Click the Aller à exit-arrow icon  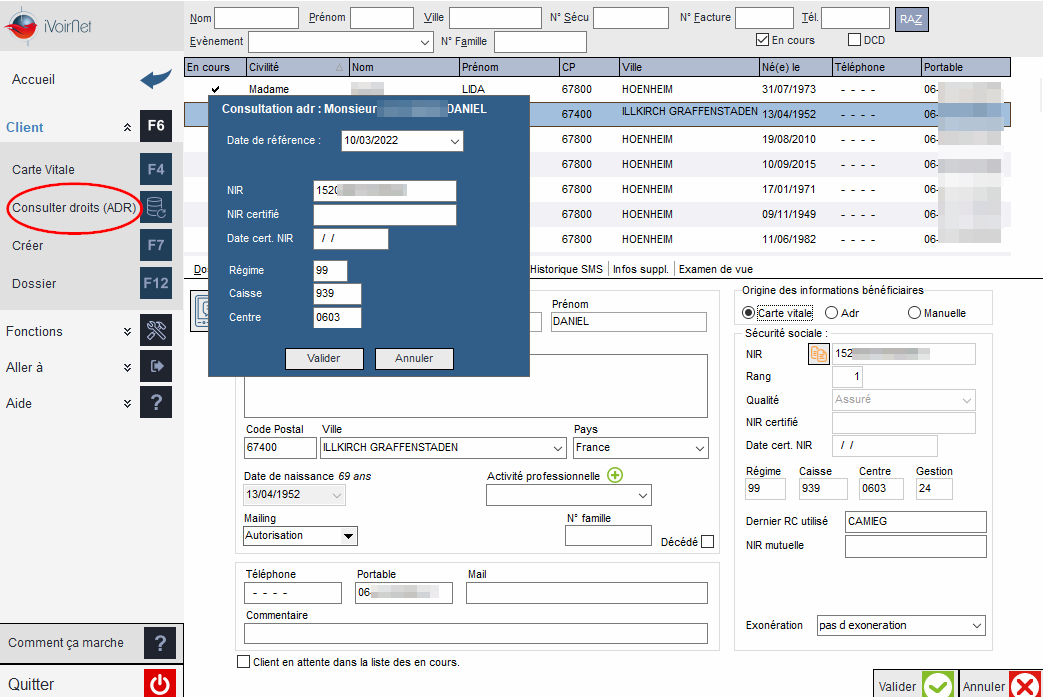[156, 366]
